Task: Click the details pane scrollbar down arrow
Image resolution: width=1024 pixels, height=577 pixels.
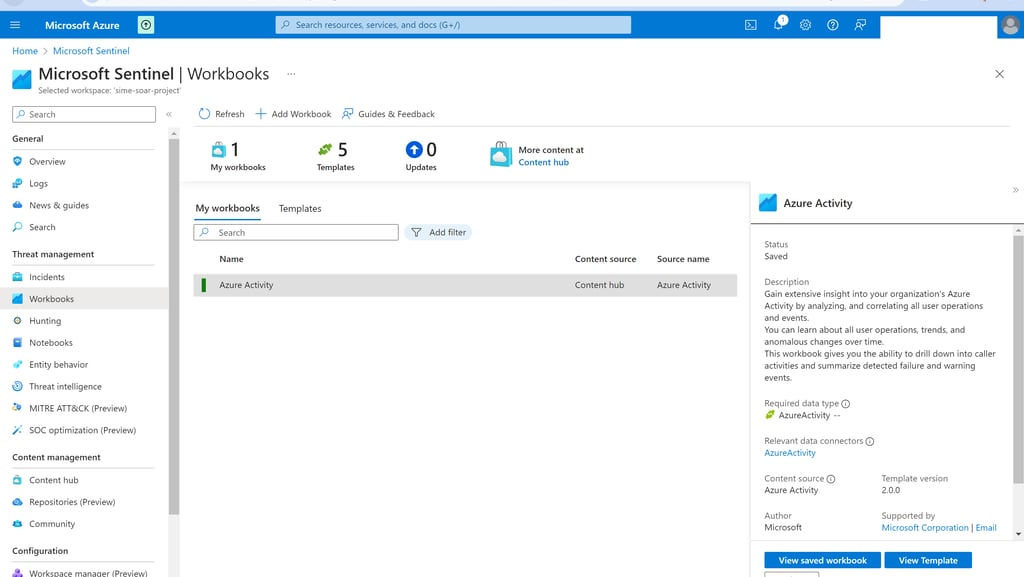Action: (x=1018, y=535)
